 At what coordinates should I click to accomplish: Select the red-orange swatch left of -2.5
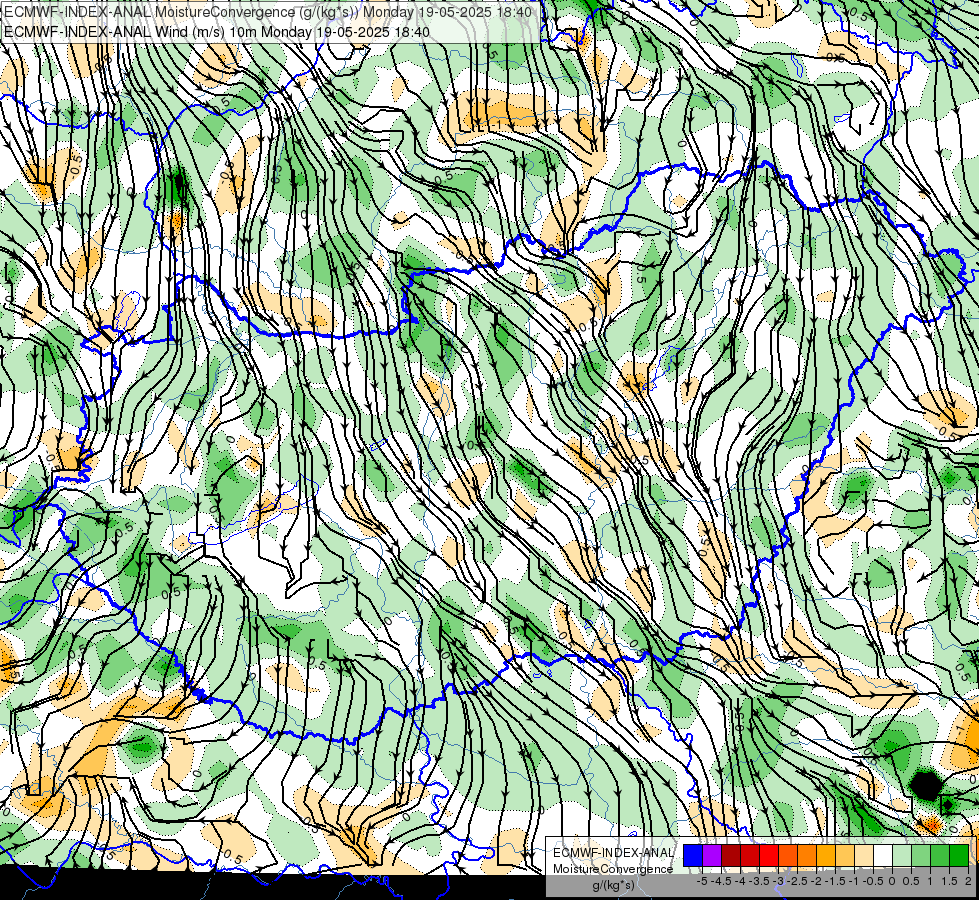[788, 856]
